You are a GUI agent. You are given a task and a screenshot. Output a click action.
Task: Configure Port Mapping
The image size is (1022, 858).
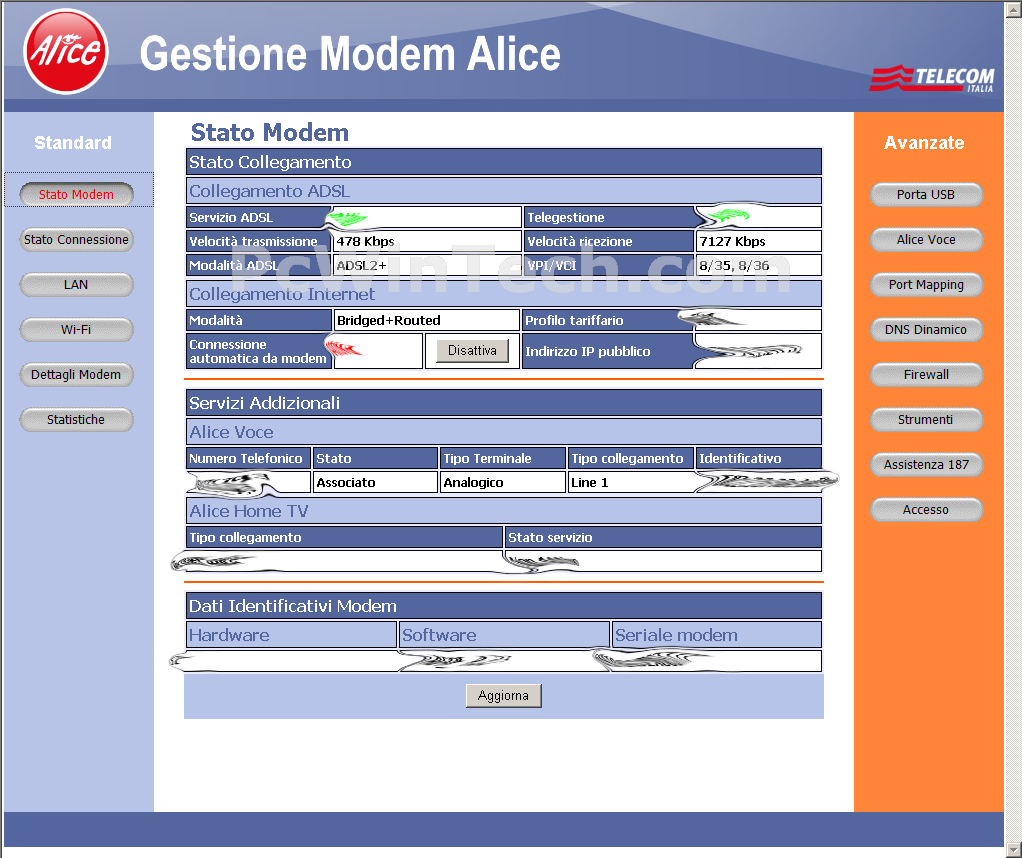(926, 284)
